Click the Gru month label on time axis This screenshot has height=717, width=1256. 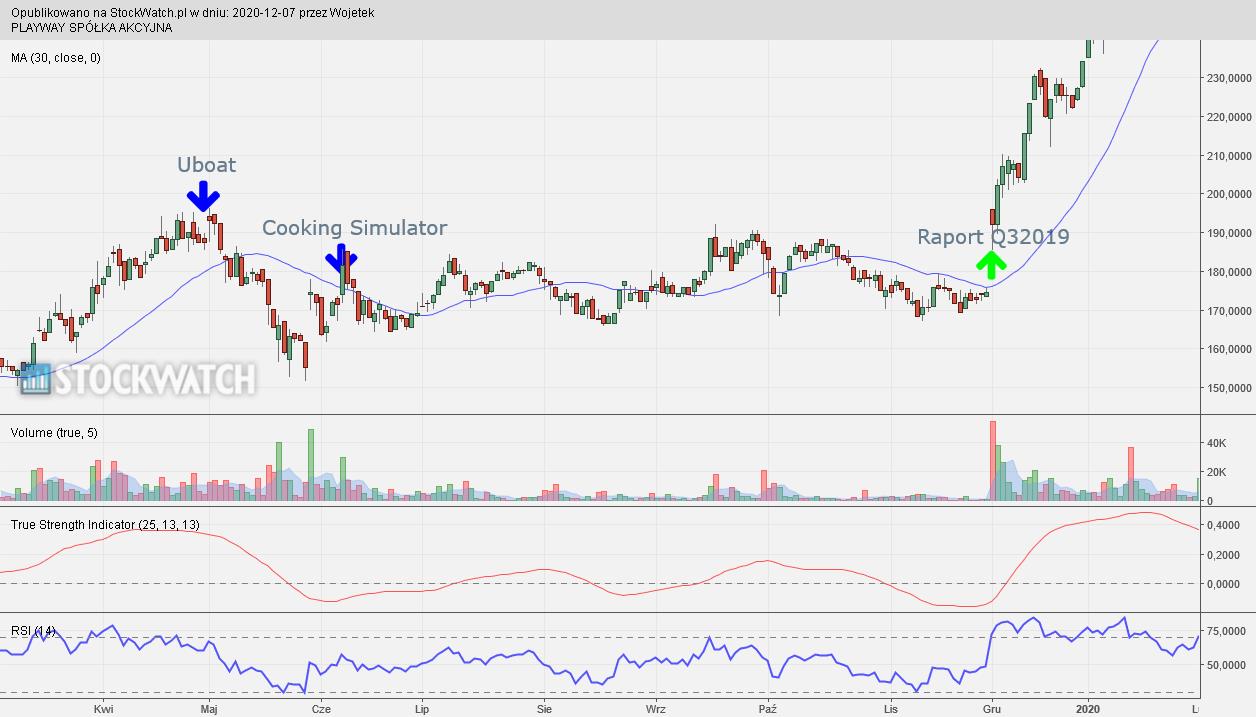click(992, 708)
